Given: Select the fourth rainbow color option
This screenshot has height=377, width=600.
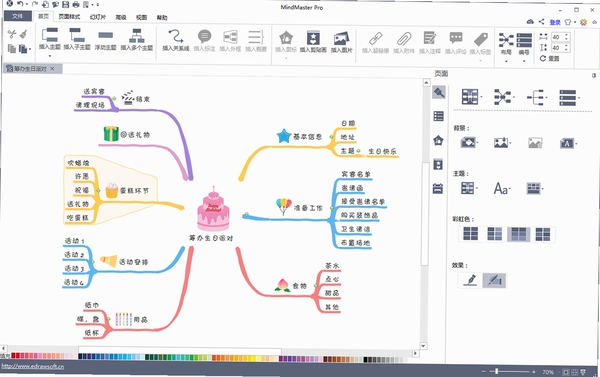Looking at the screenshot, I should pos(543,234).
